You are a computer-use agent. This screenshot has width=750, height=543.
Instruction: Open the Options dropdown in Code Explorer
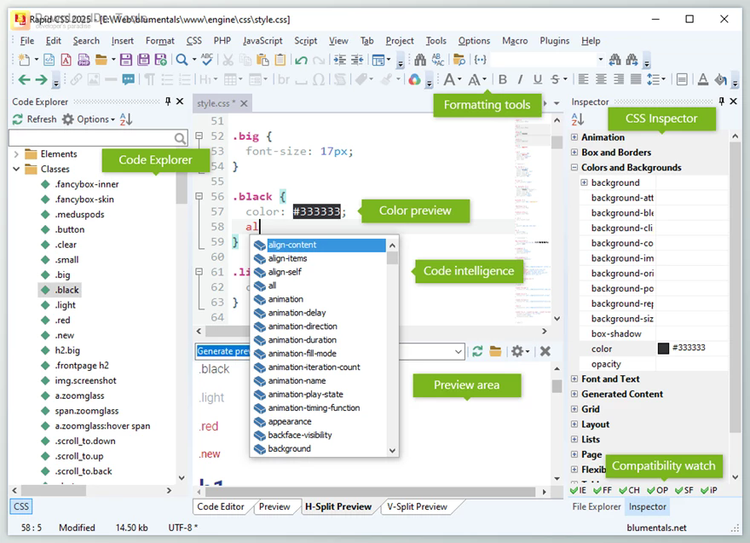(x=89, y=119)
